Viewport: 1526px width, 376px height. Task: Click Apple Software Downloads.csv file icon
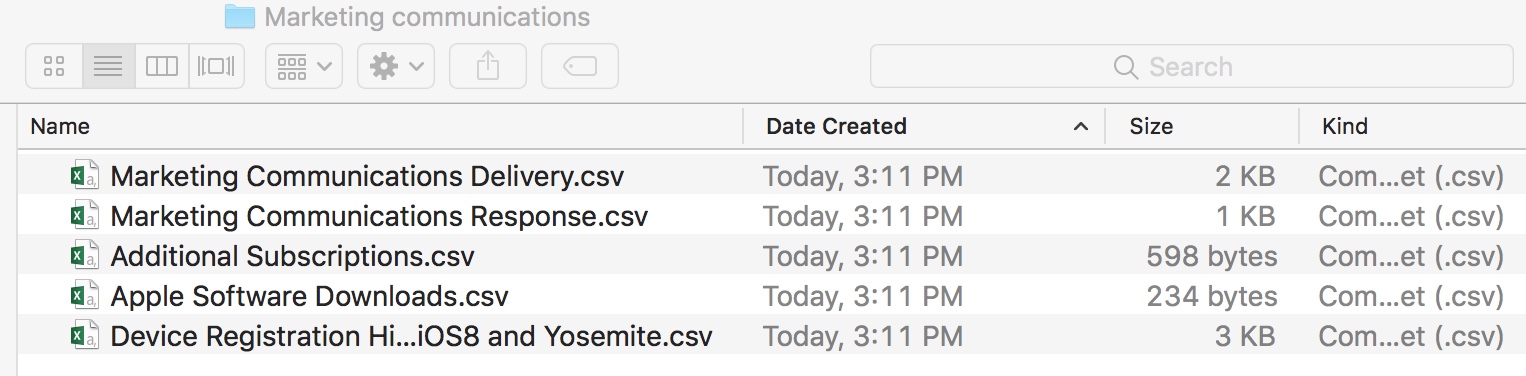pyautogui.click(x=84, y=296)
